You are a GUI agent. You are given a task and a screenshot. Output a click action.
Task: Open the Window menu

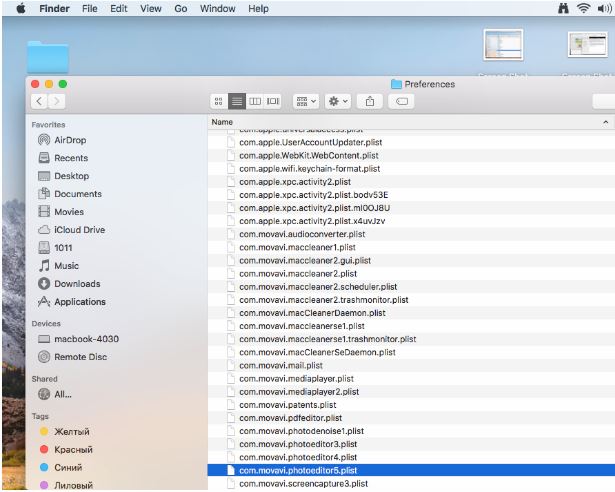pyautogui.click(x=217, y=9)
